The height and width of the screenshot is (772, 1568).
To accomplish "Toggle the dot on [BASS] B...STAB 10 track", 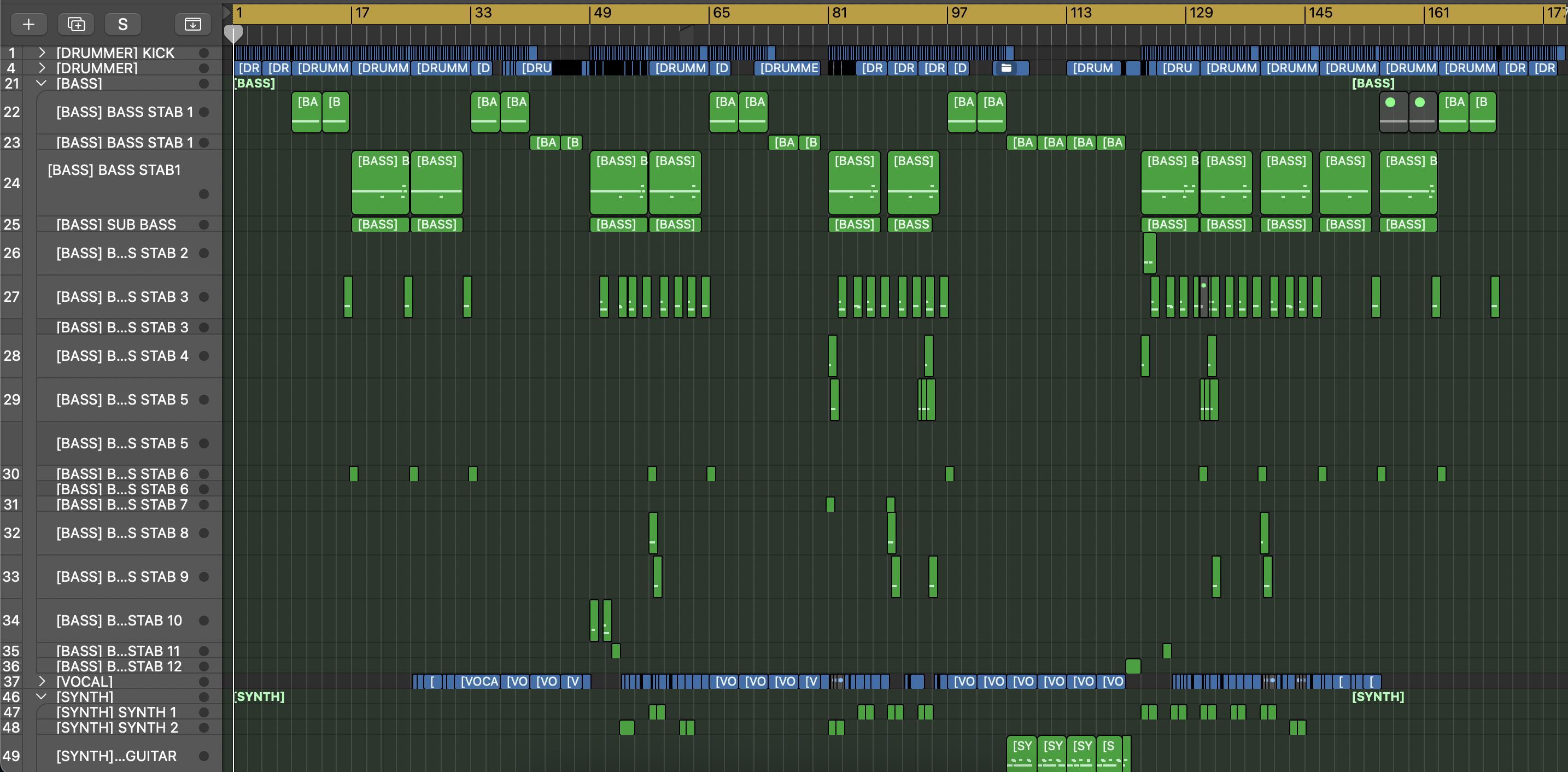I will pos(204,621).
